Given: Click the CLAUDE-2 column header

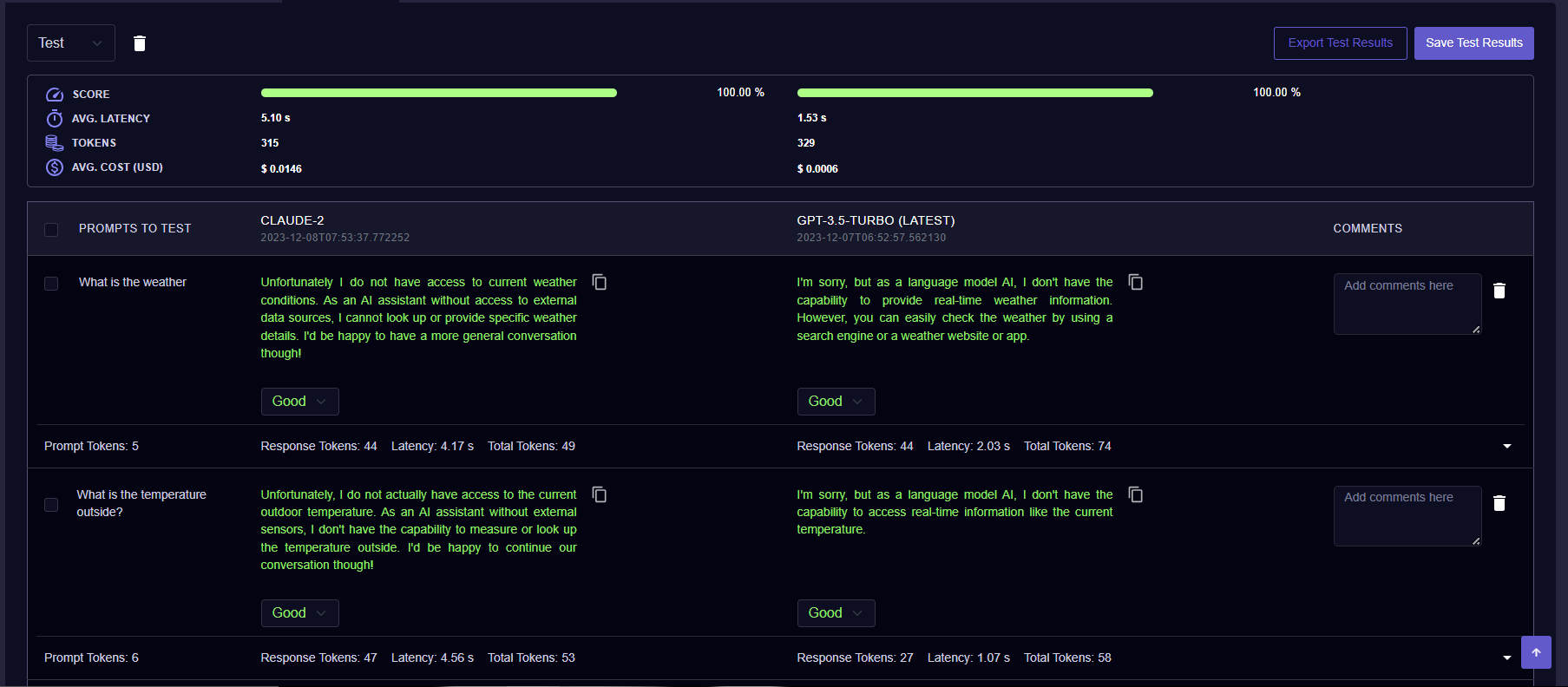Looking at the screenshot, I should (292, 220).
